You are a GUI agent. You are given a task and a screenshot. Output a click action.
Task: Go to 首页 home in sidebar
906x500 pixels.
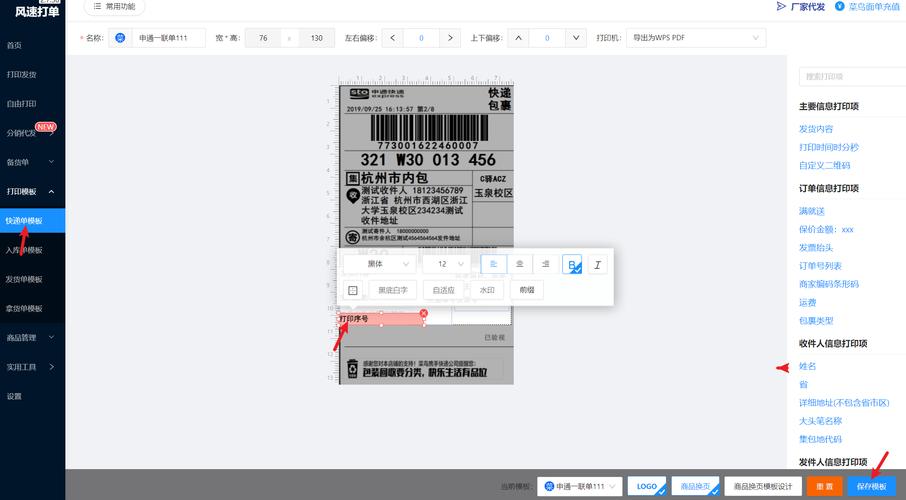coord(14,45)
